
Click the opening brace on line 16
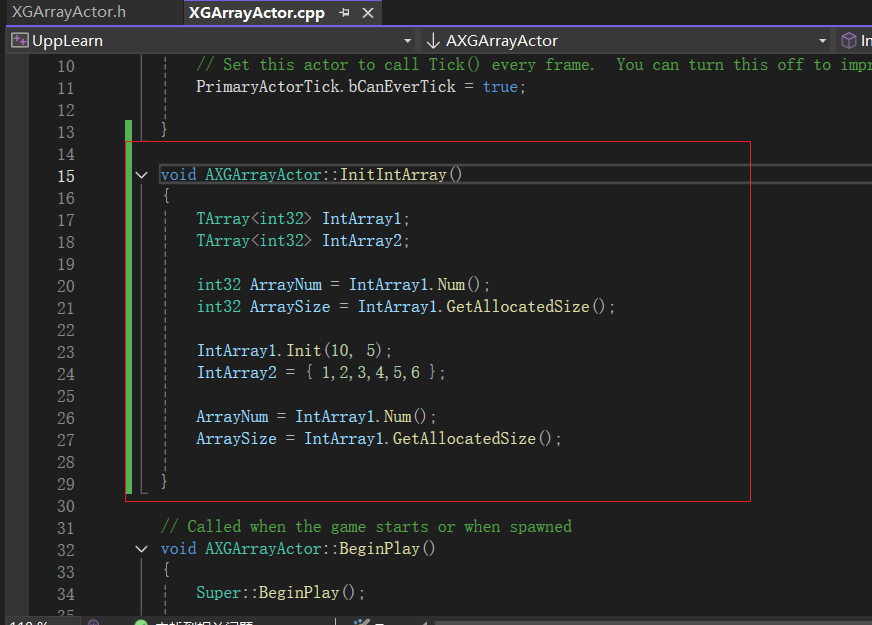[166, 196]
